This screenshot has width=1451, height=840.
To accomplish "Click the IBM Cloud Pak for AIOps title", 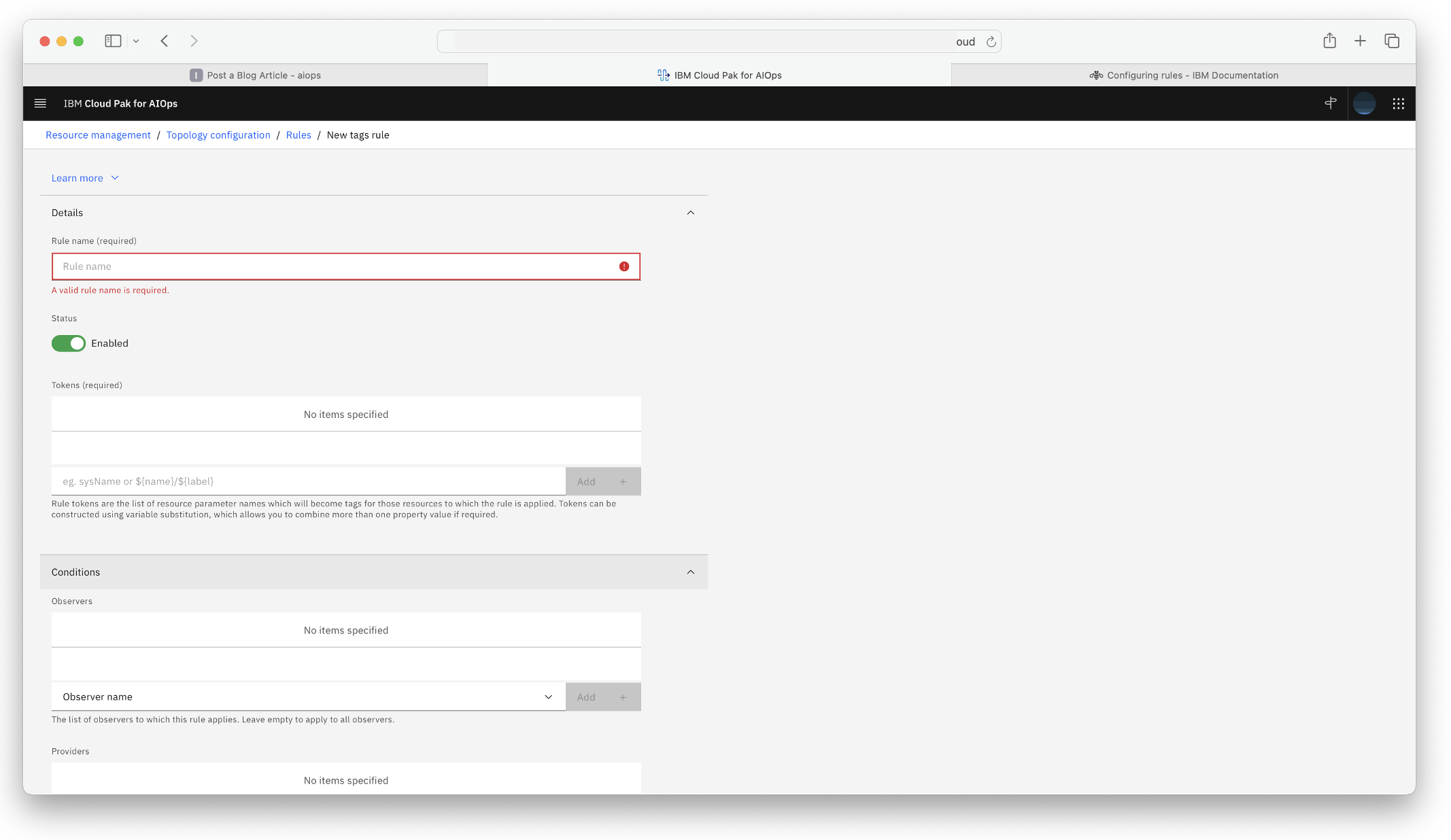I will [120, 103].
